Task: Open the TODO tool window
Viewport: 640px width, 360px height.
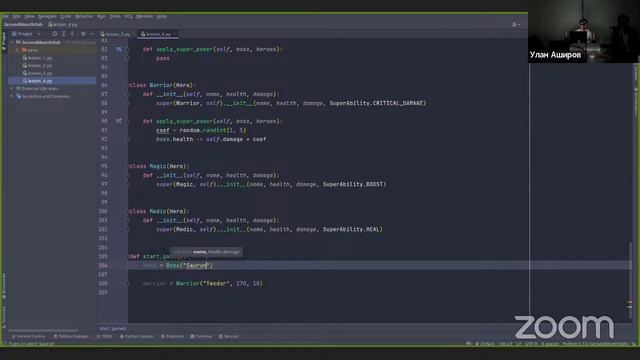Action: click(104, 337)
